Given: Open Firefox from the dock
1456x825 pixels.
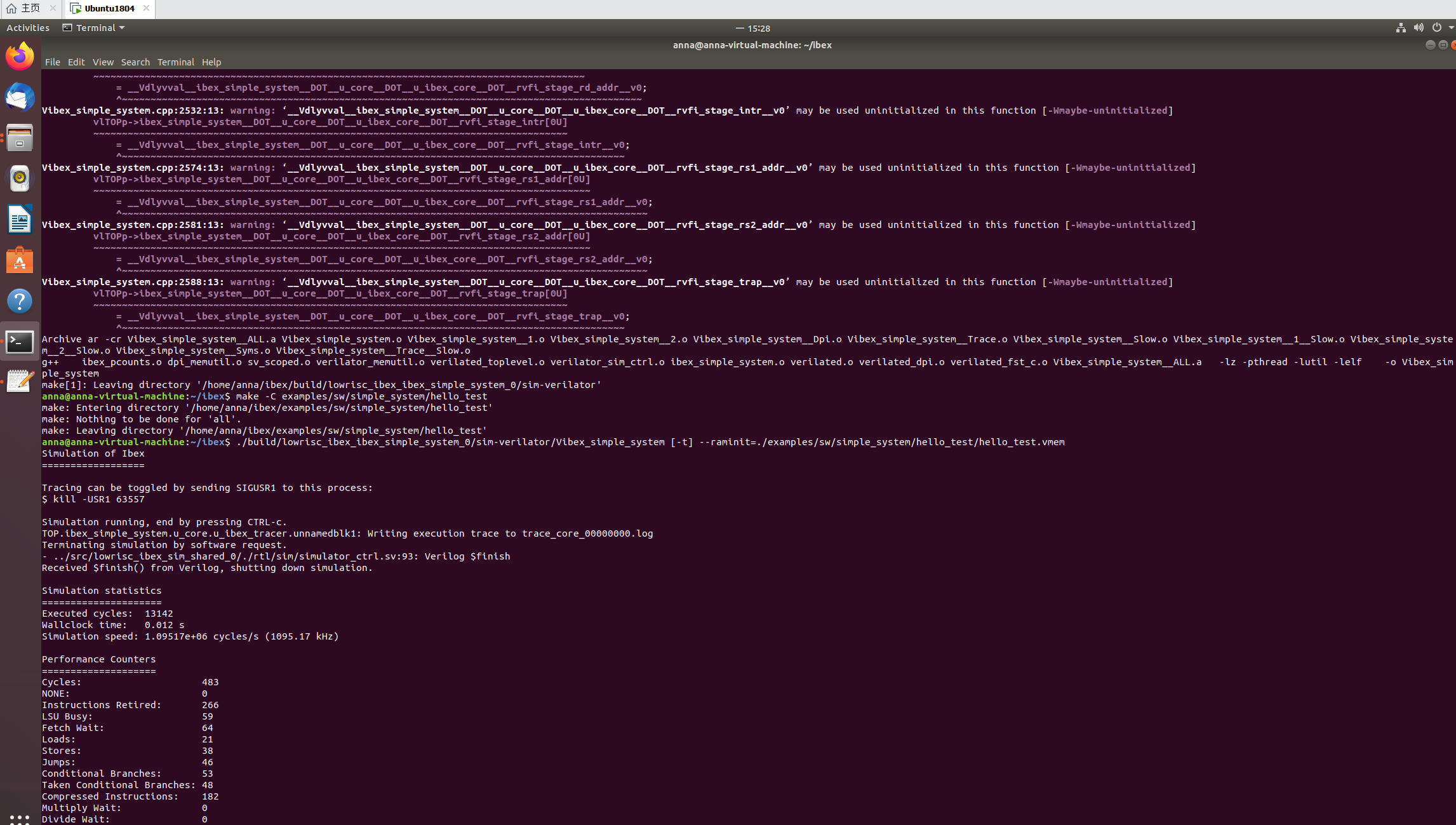Looking at the screenshot, I should [x=20, y=57].
